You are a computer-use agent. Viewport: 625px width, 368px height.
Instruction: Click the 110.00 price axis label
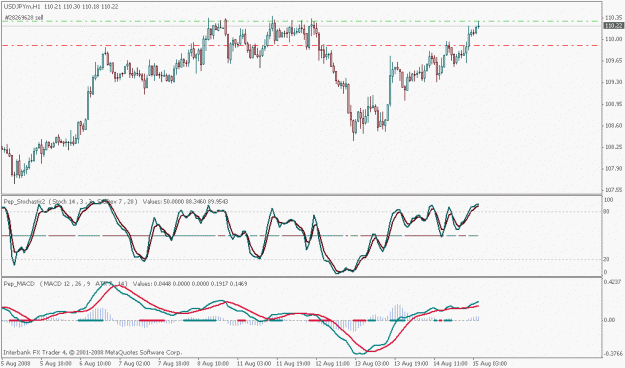click(613, 39)
